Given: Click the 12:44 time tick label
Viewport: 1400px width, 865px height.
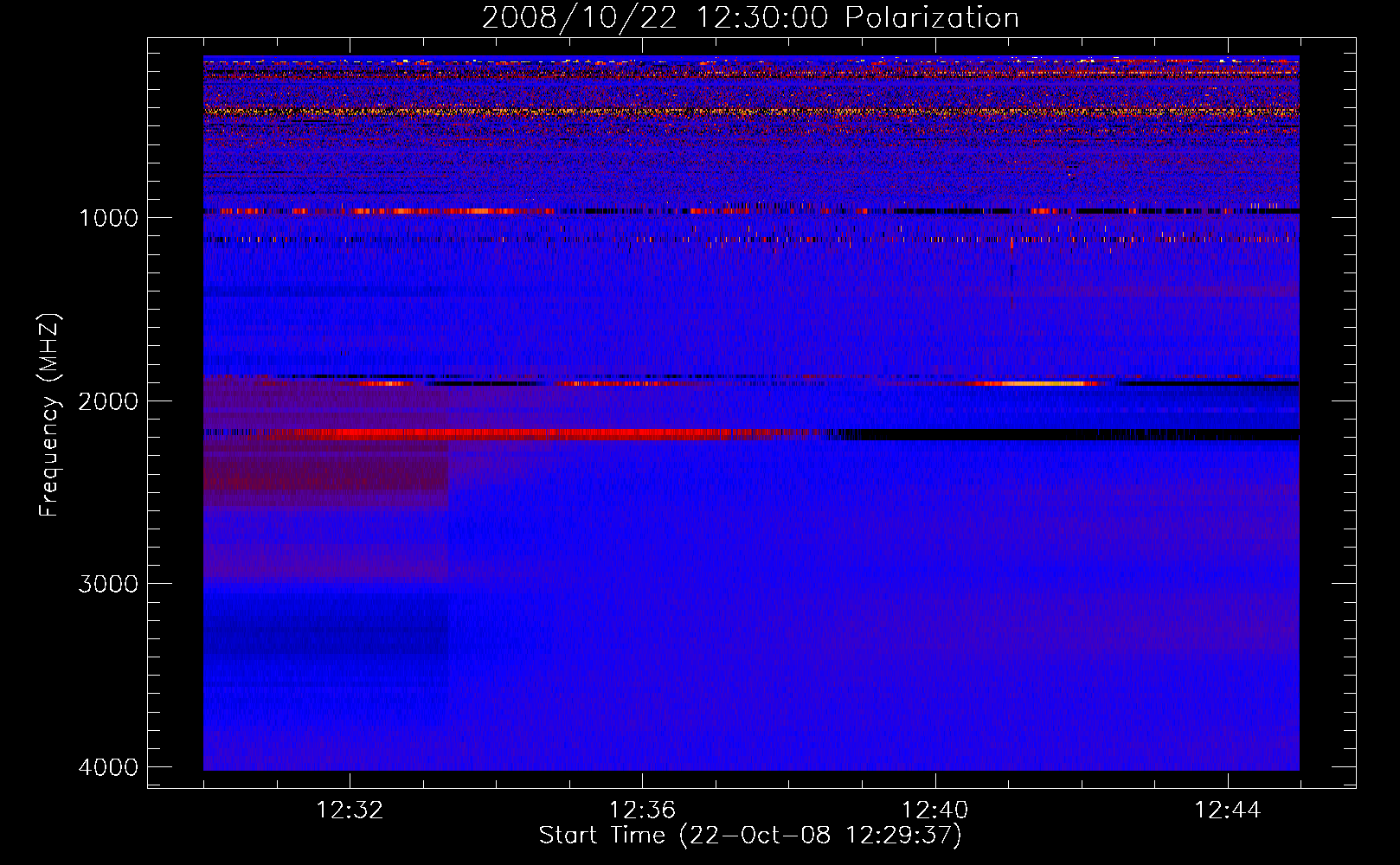Looking at the screenshot, I should coord(1228,811).
